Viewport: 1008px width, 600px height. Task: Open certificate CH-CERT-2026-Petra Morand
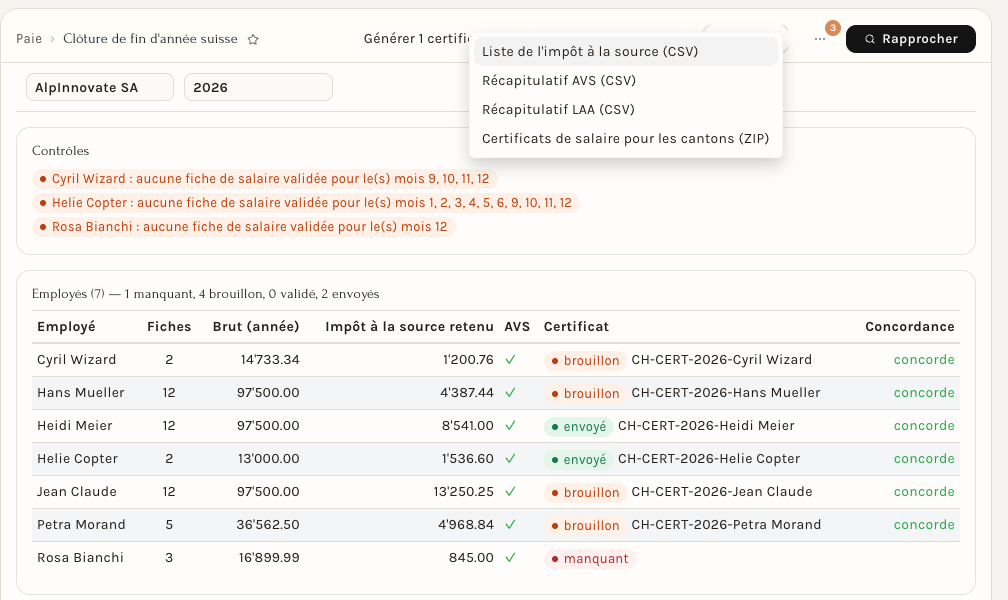tap(726, 525)
